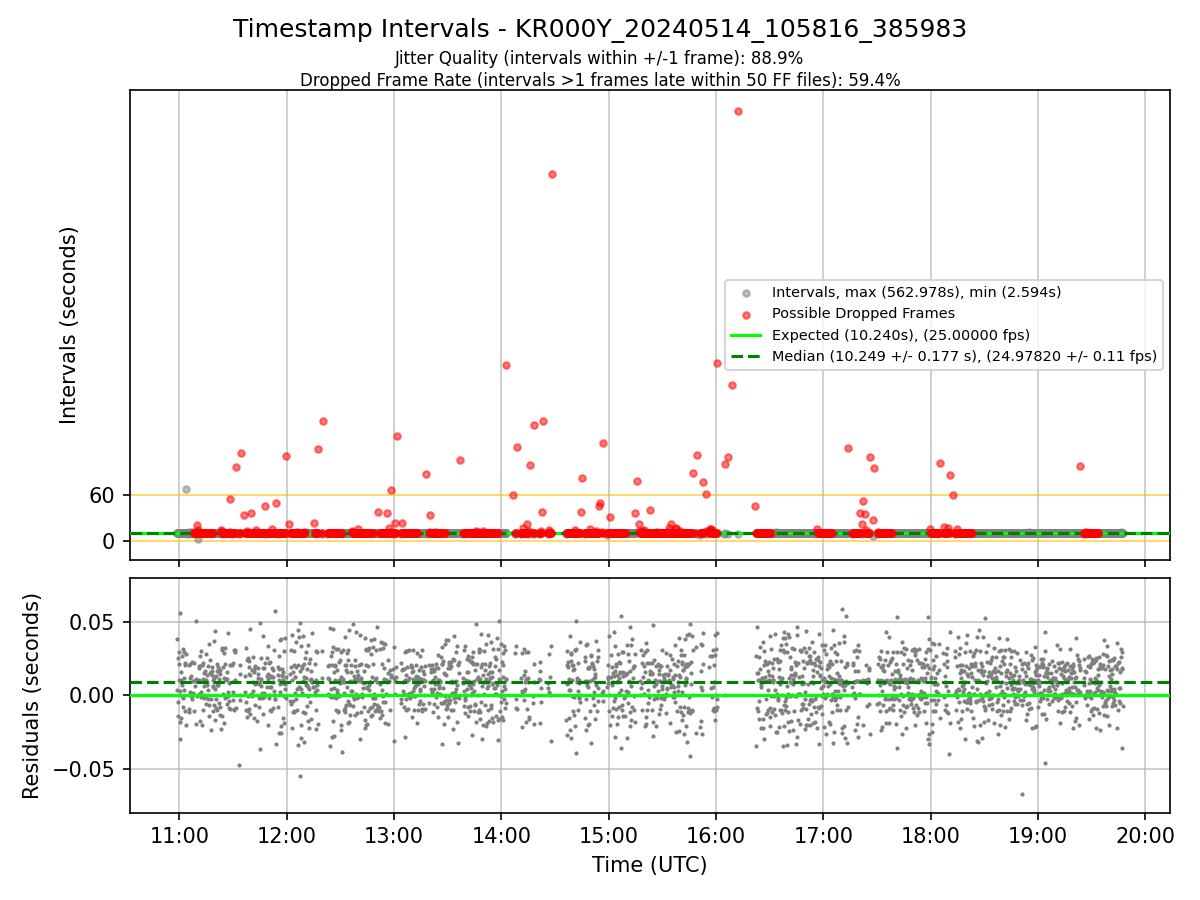Click the 'Time (UTC)' x-axis label
Viewport: 1200px width, 900px height.
point(649,865)
